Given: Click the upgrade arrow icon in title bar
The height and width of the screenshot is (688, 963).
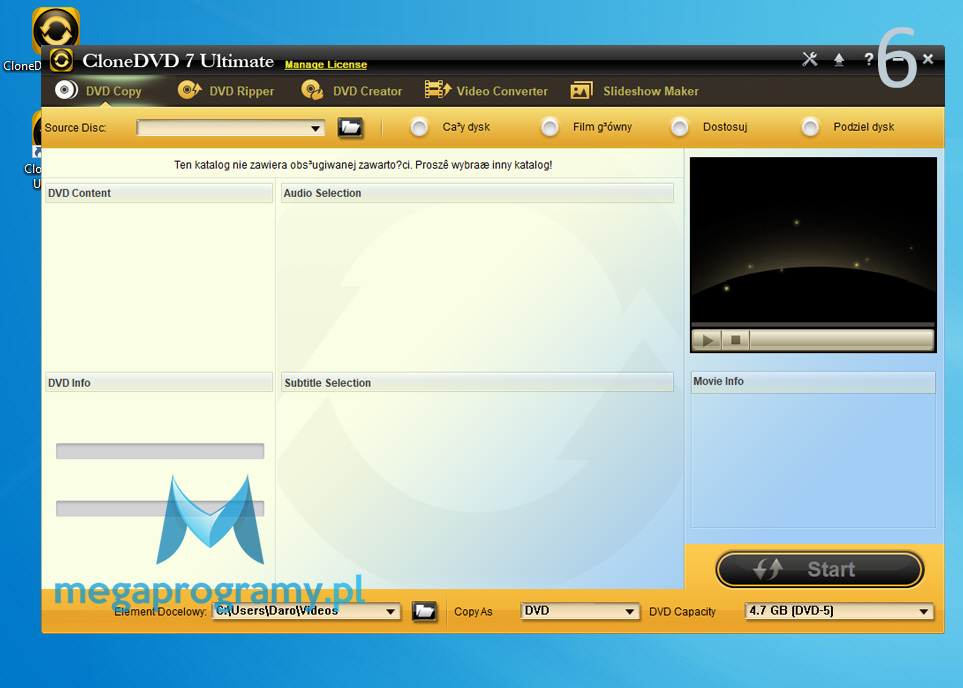Looking at the screenshot, I should [839, 60].
